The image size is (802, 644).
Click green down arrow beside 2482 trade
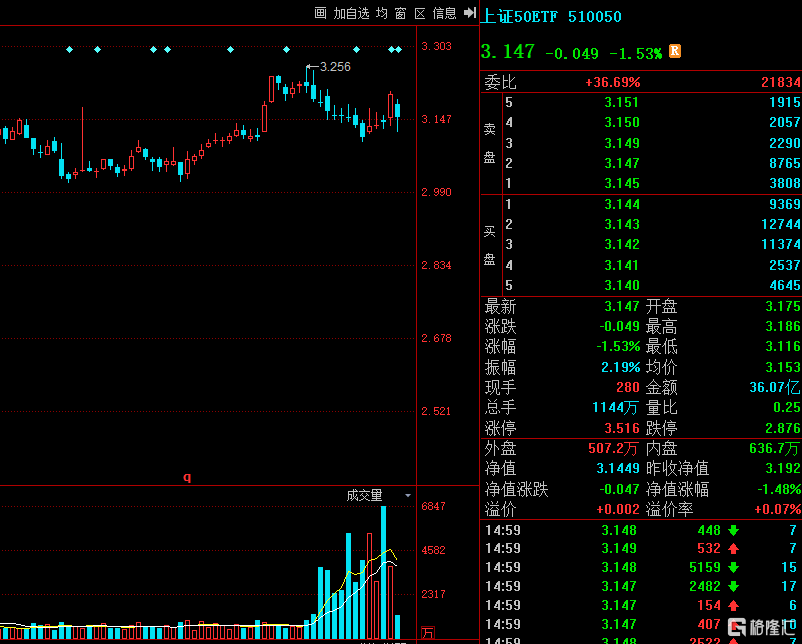pos(733,587)
